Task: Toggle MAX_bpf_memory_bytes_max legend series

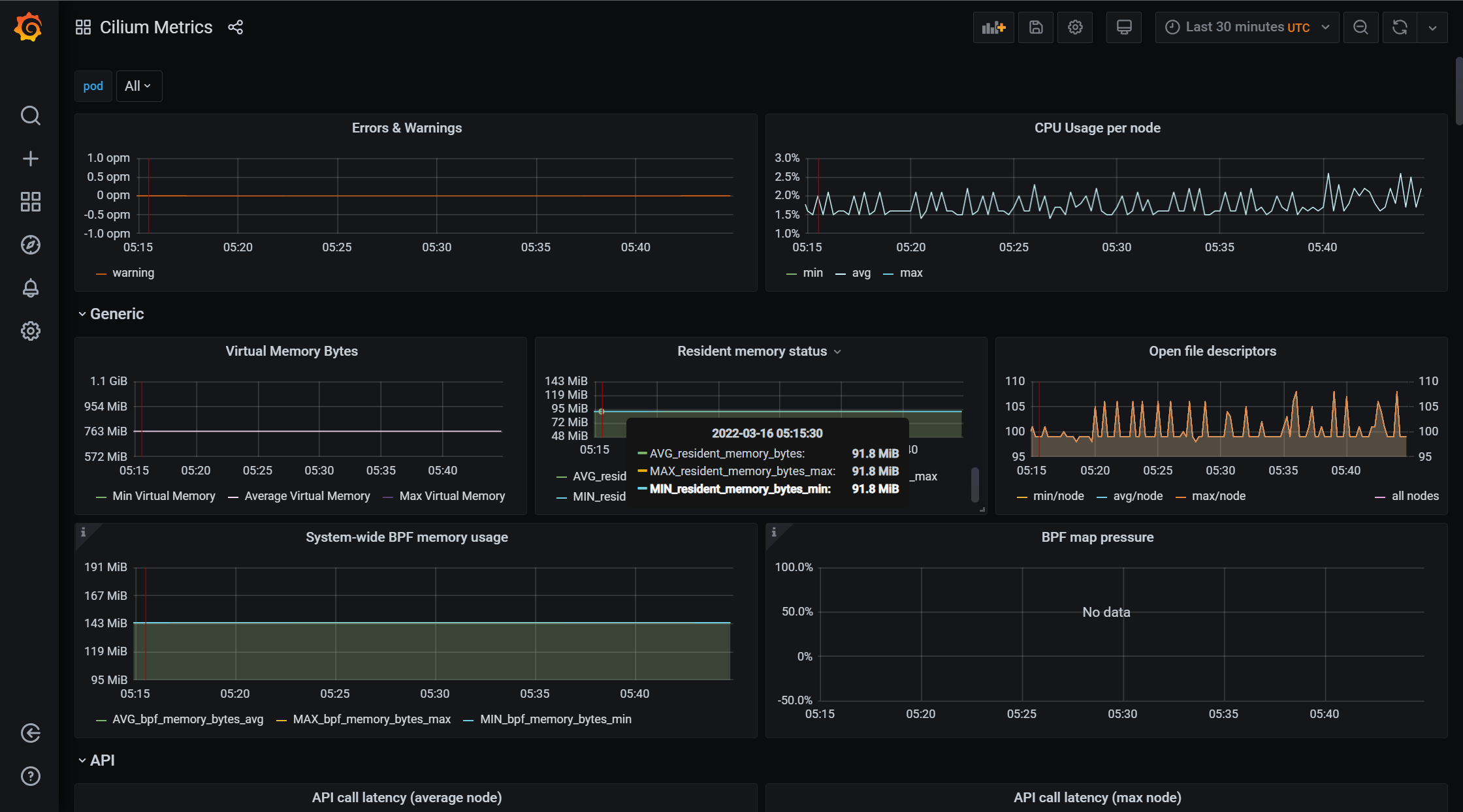Action: click(372, 719)
